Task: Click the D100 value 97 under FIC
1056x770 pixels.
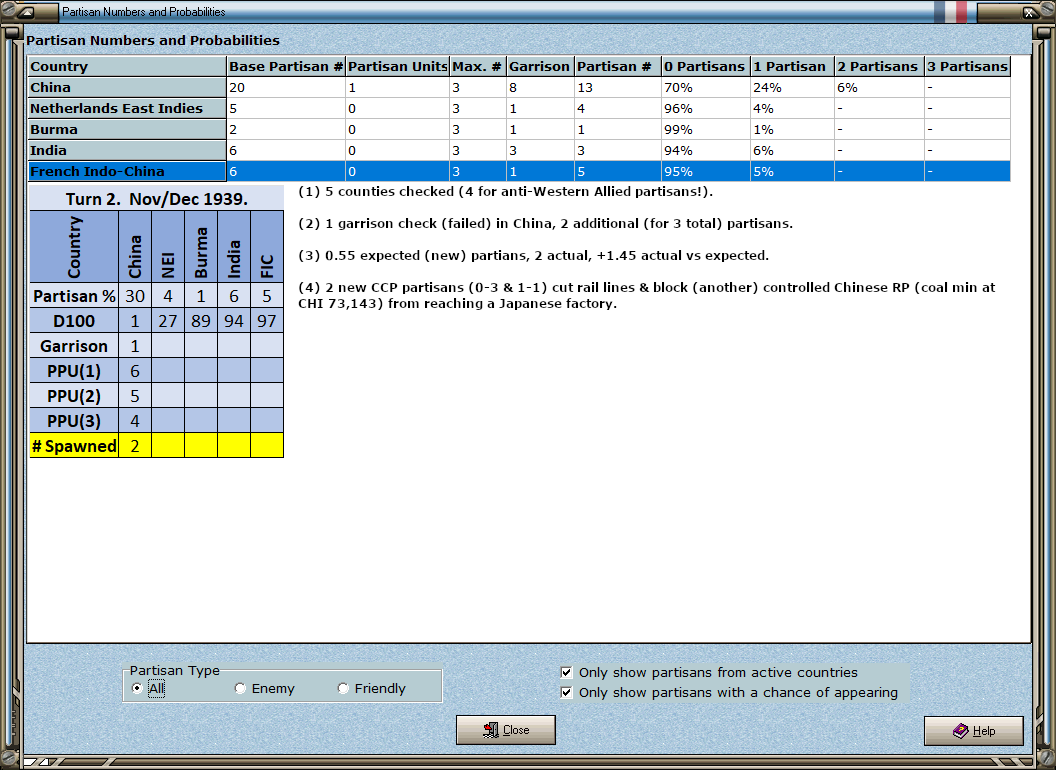Action: coord(267,321)
